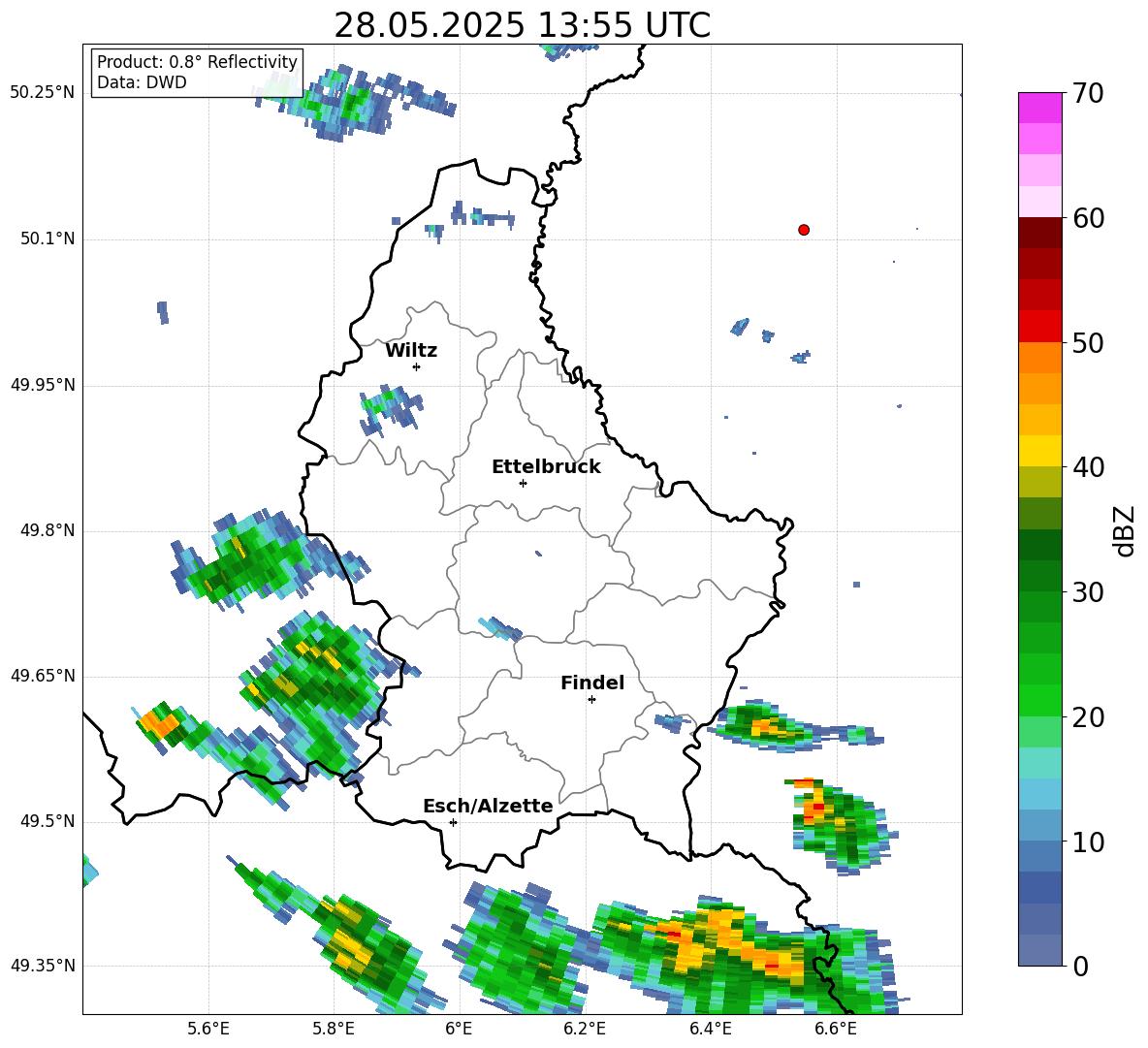1148x1048 pixels.
Task: Click the 20 tick on colorbar
Action: (x=1088, y=717)
